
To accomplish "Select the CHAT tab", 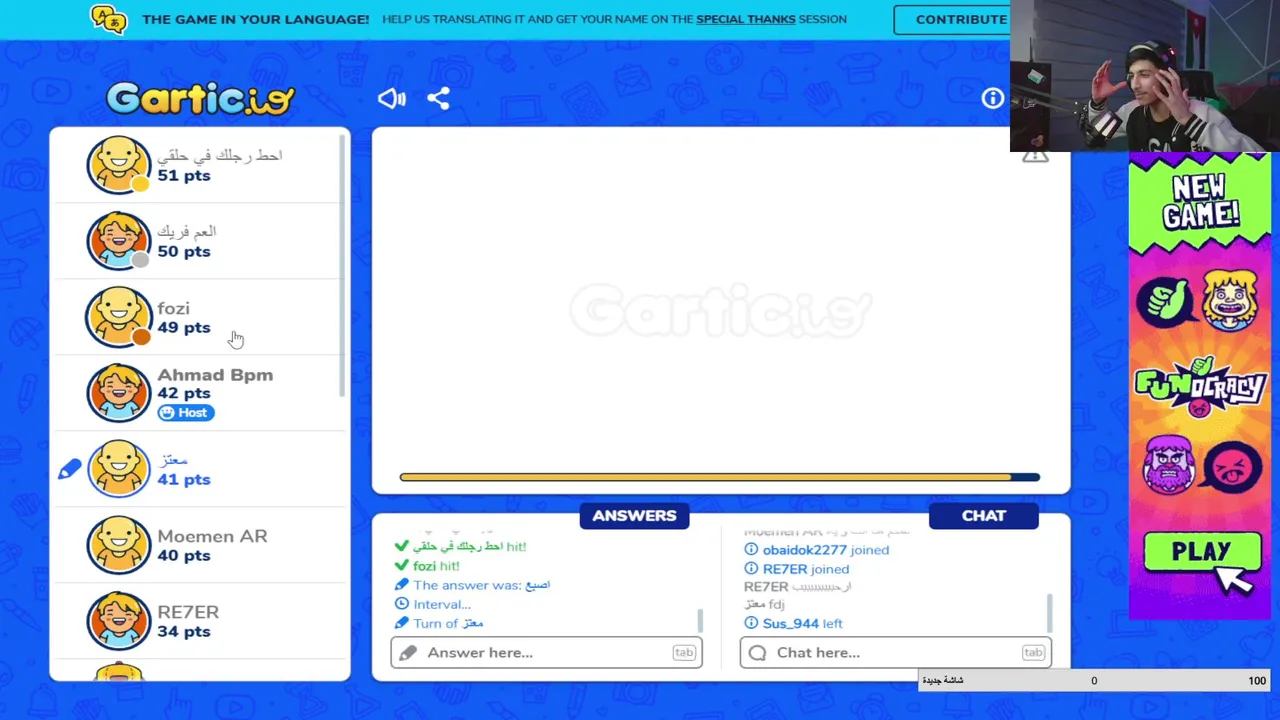I will pyautogui.click(x=984, y=516).
